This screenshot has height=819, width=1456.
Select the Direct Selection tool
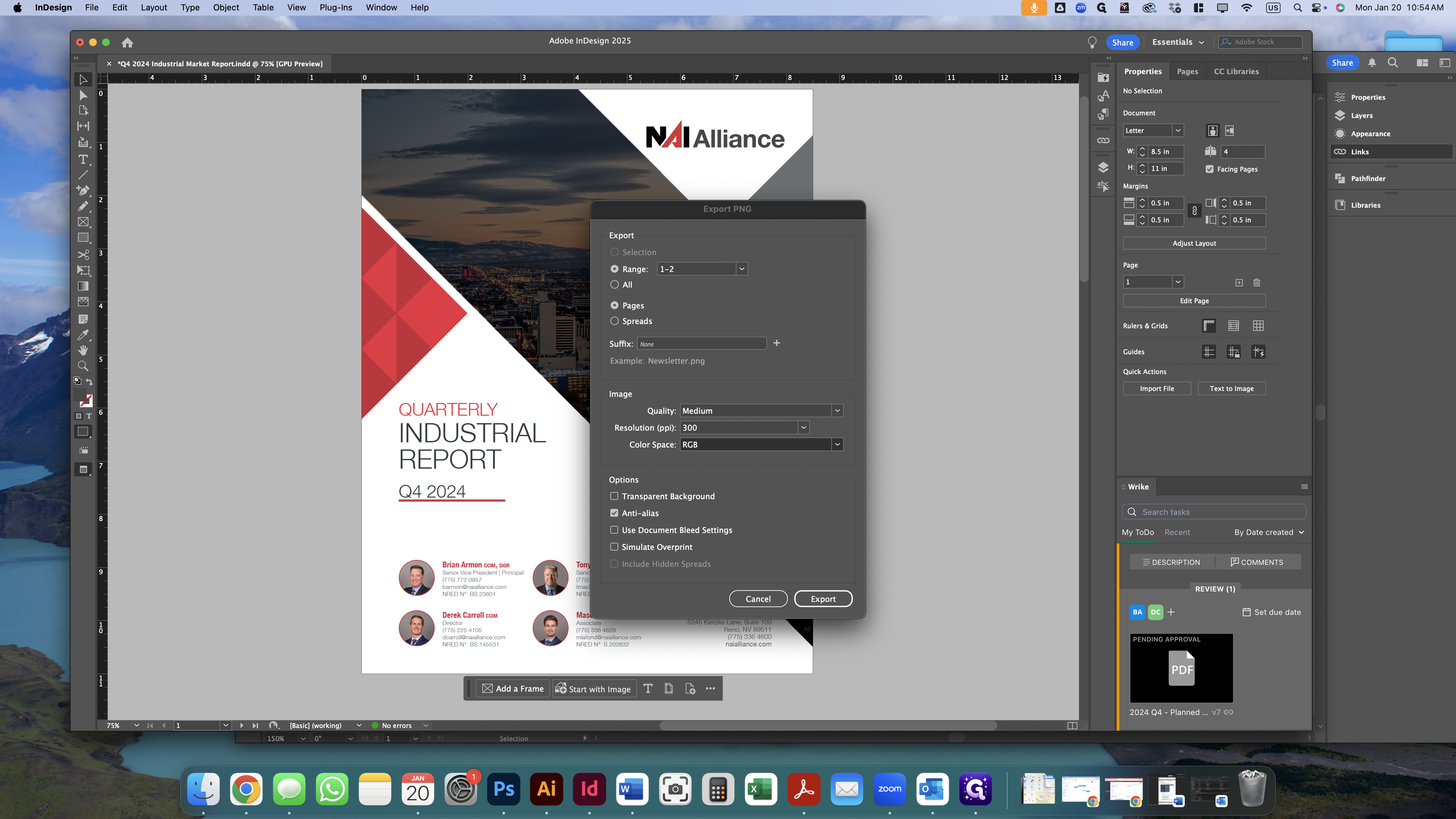tap(83, 95)
